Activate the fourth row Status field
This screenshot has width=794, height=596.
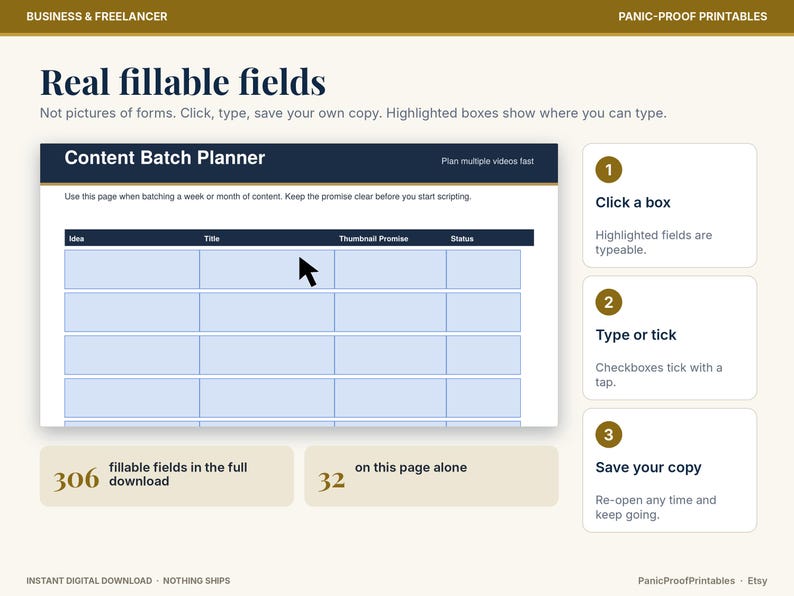tap(484, 398)
